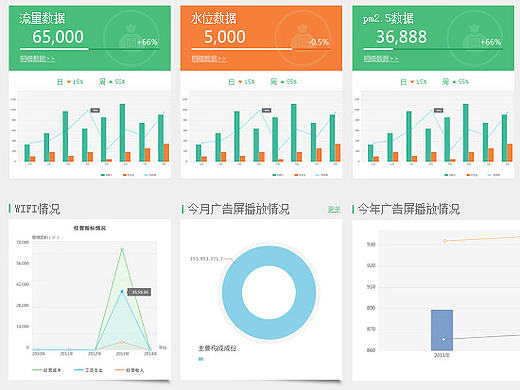Click blue 2011年 bar in yearly chart
Screen dimensions: 520x390
click(x=442, y=330)
